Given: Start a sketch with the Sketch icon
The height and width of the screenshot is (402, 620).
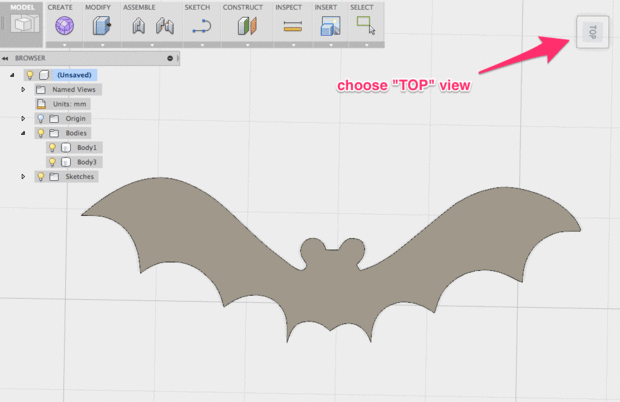Looking at the screenshot, I should (202, 26).
